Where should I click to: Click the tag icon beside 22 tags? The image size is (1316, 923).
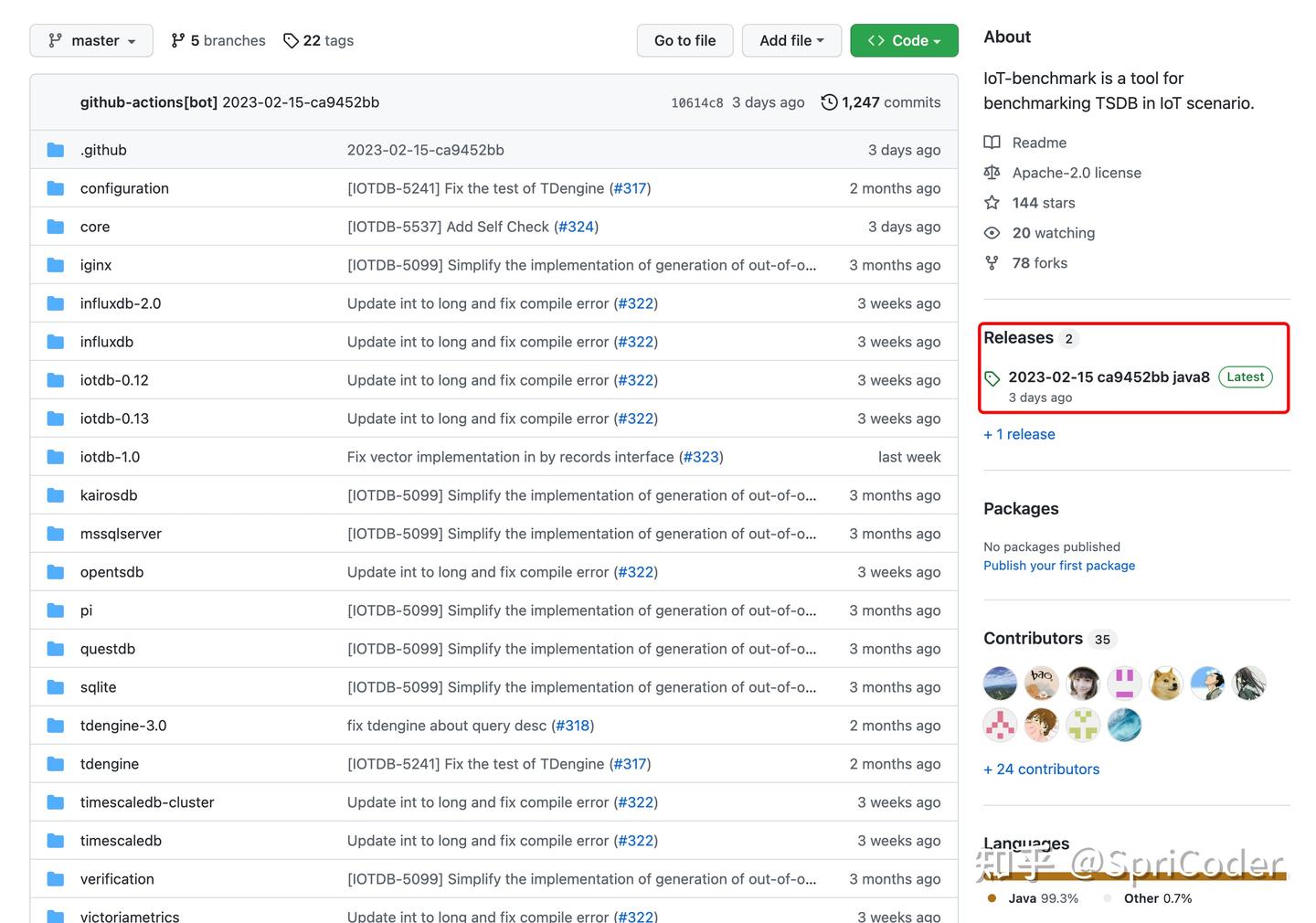point(291,40)
